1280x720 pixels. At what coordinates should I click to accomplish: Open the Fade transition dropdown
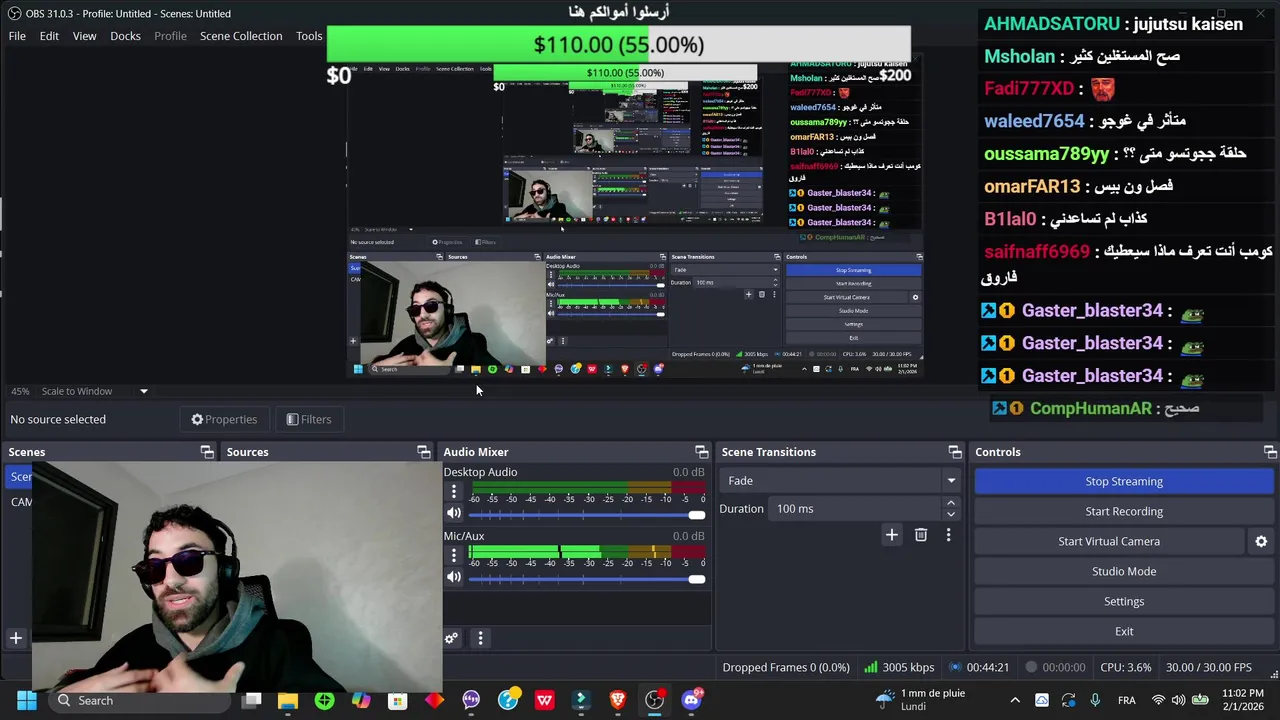tap(841, 481)
